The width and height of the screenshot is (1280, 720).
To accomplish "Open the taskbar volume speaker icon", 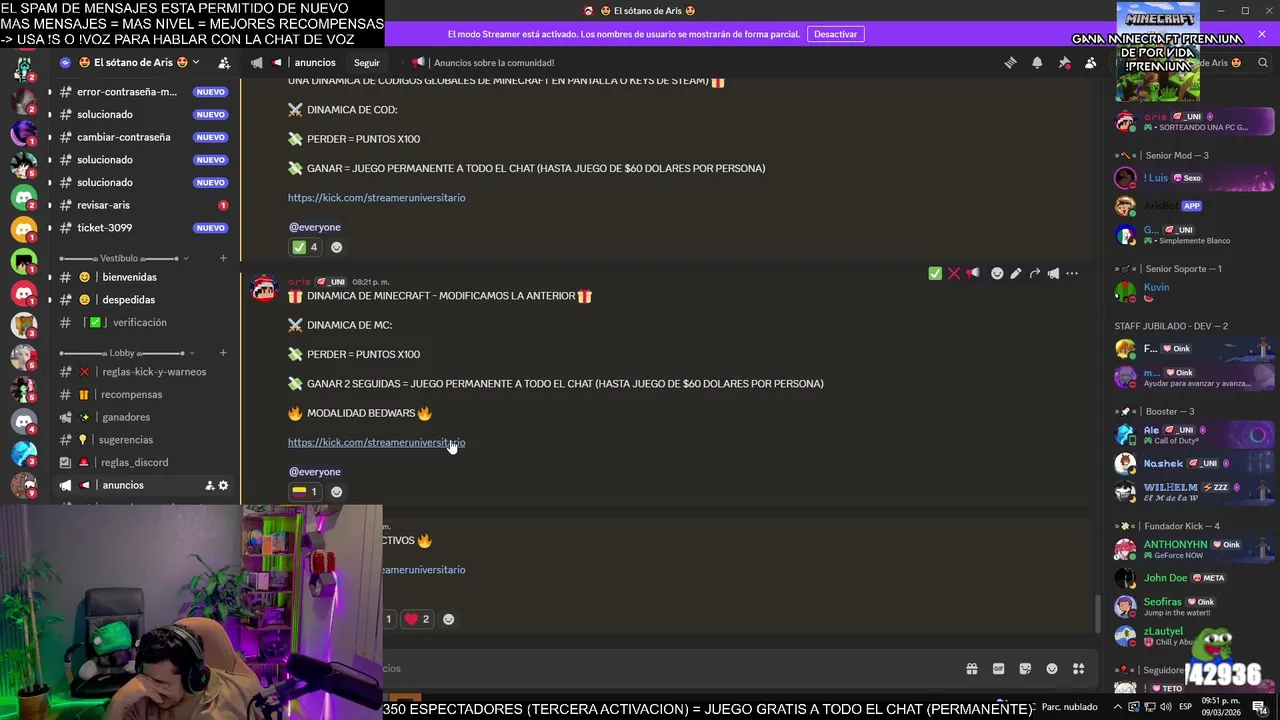I will [1165, 707].
